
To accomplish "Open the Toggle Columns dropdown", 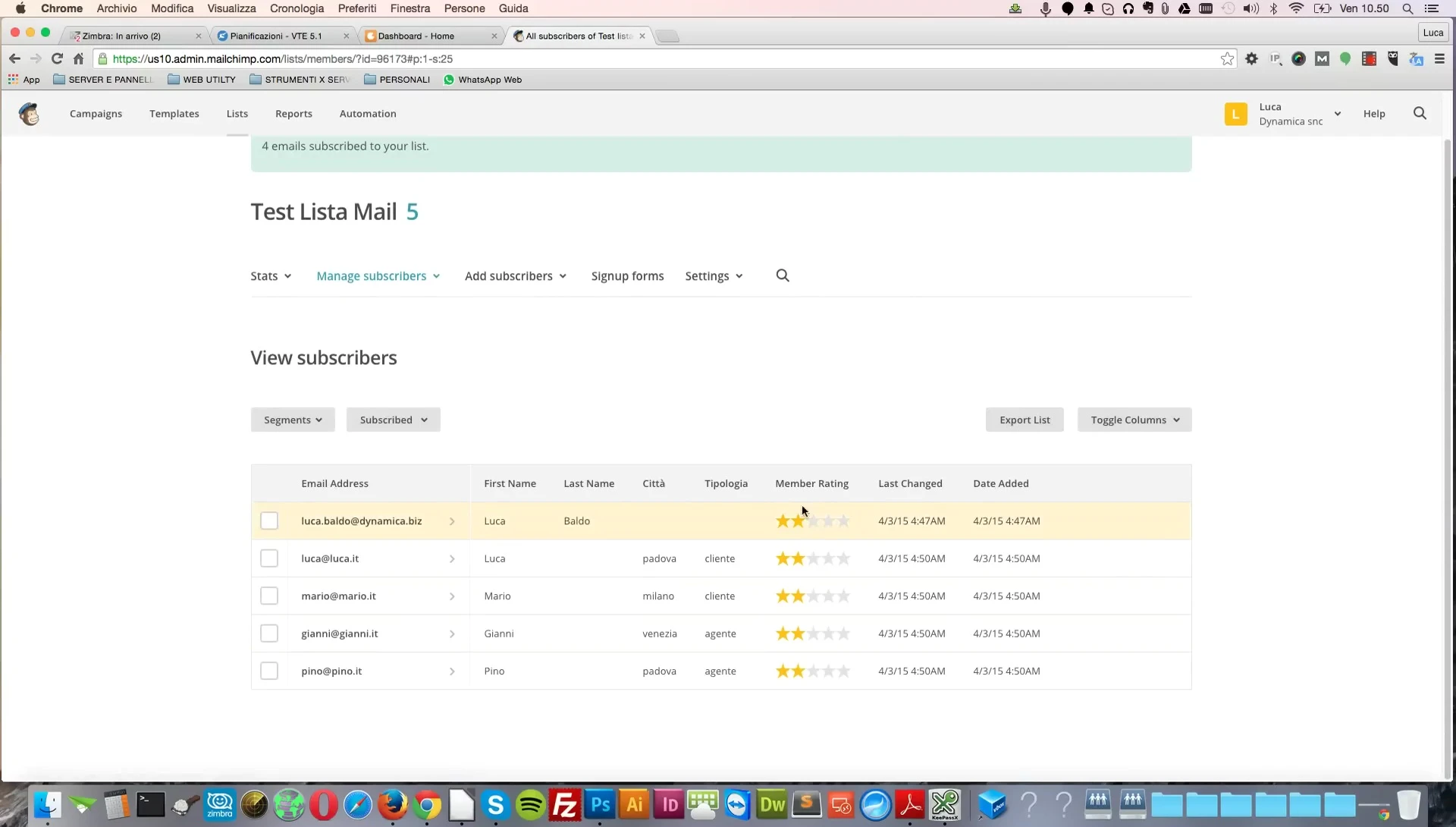I will 1133,419.
